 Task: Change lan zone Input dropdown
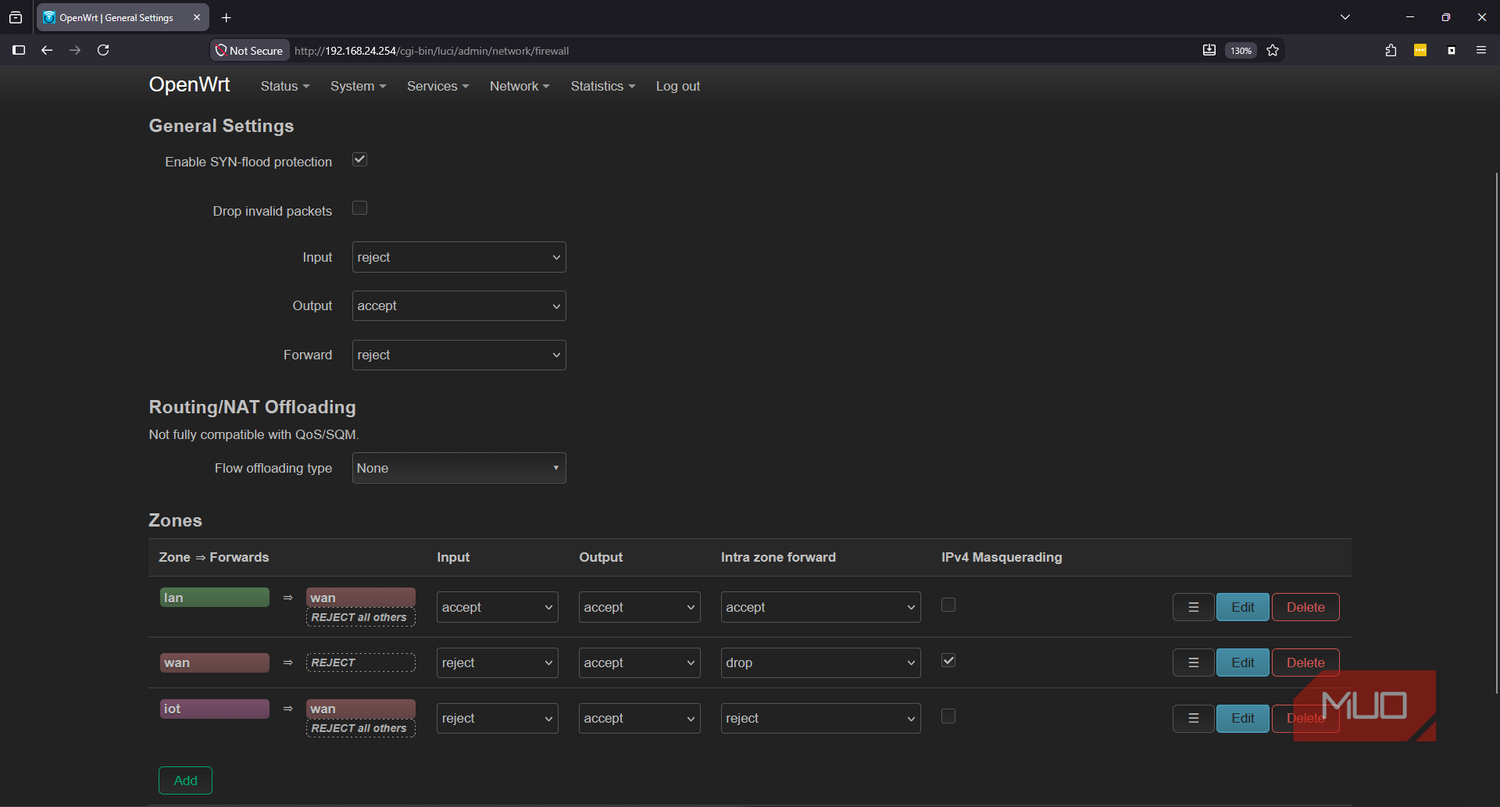pos(497,607)
